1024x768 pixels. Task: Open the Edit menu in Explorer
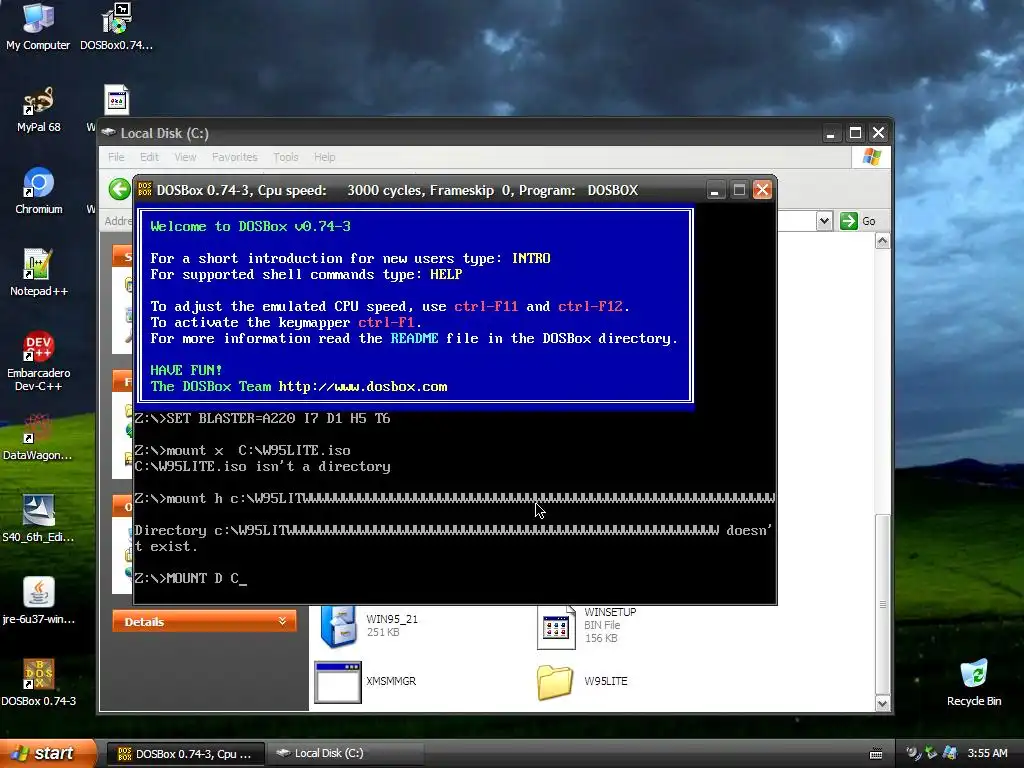pos(149,157)
